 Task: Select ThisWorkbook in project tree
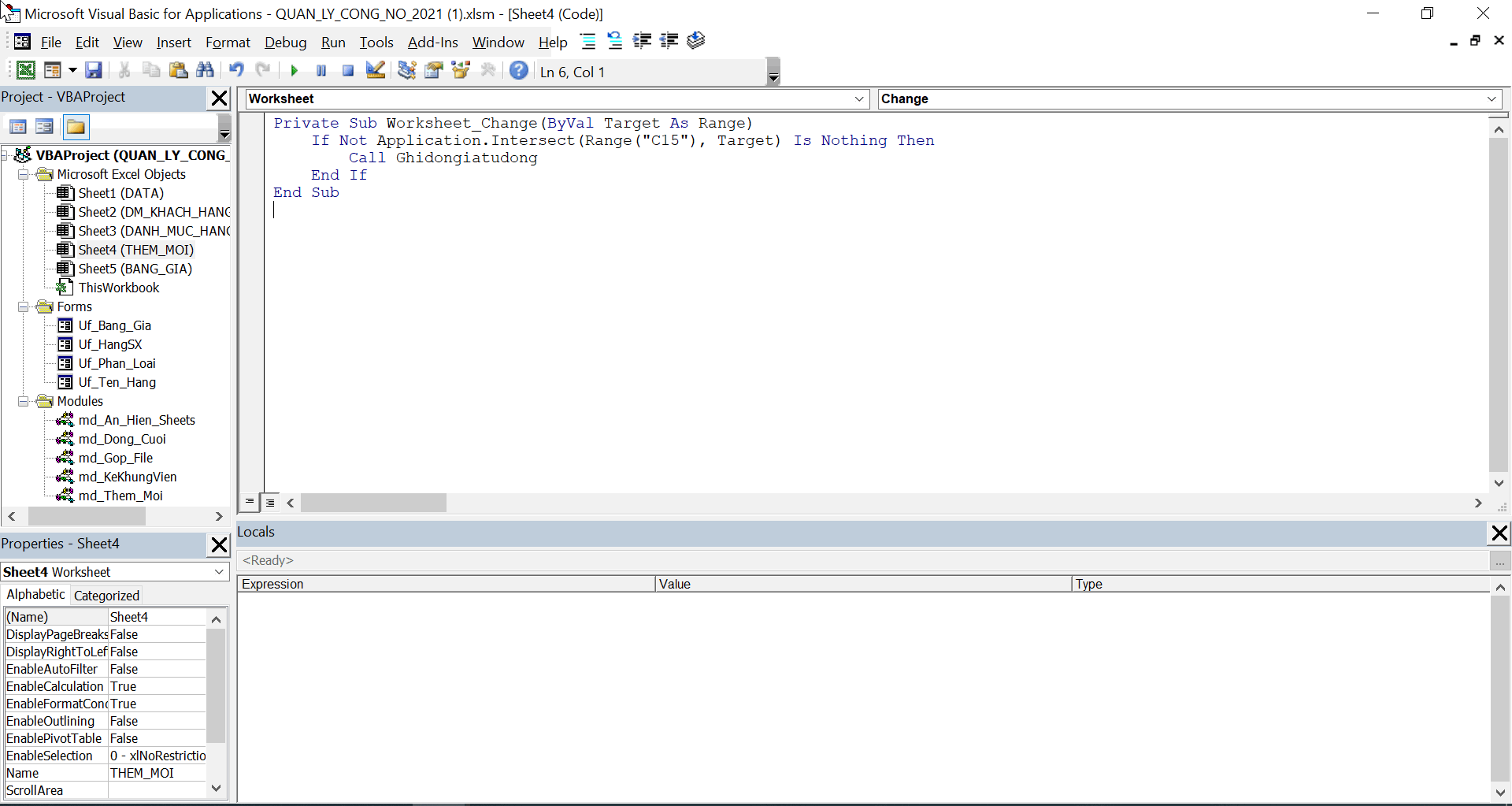(119, 288)
